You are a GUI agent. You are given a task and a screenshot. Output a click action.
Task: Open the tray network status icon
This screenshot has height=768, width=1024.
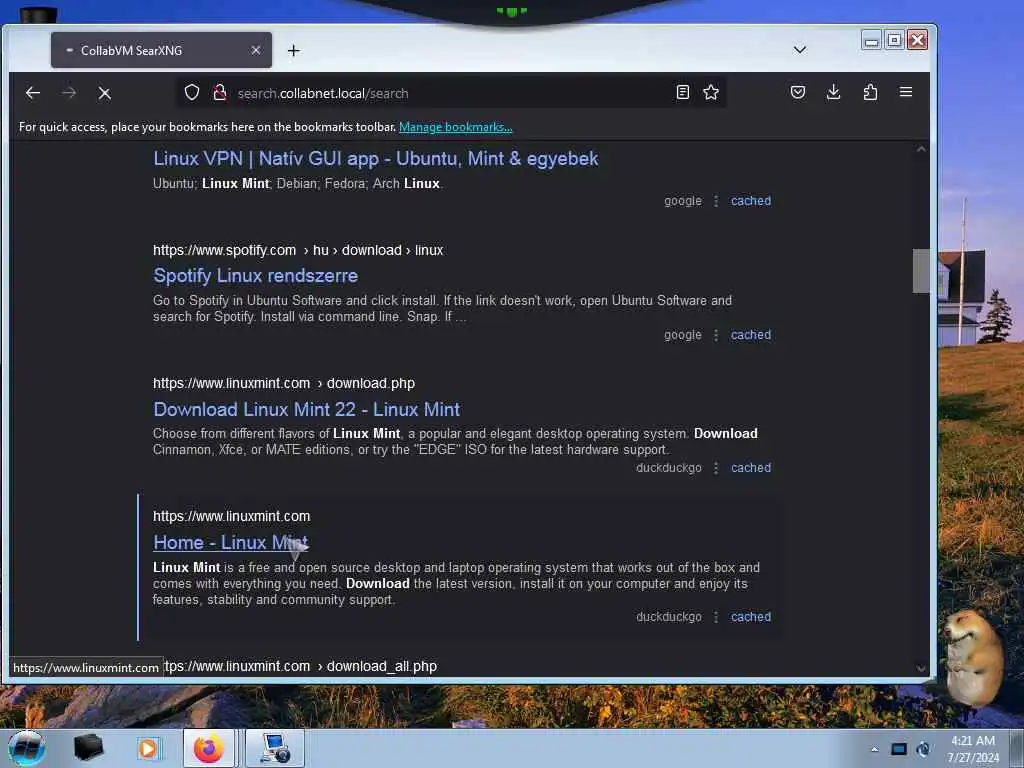click(923, 749)
